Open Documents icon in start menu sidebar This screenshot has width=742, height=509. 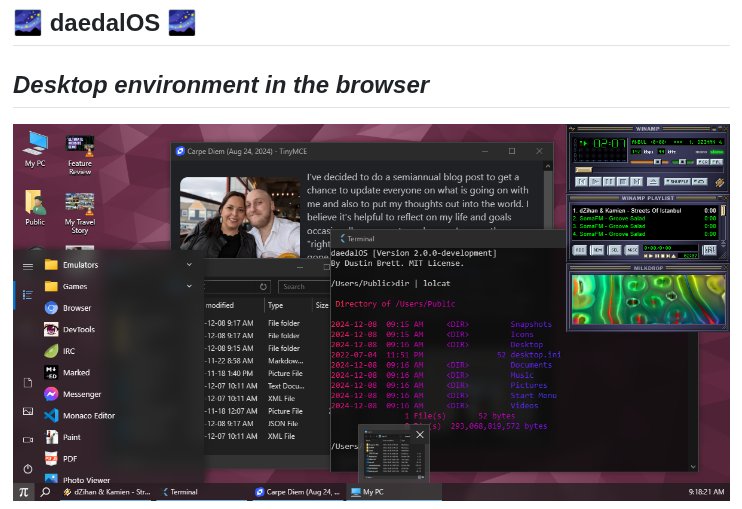point(28,382)
